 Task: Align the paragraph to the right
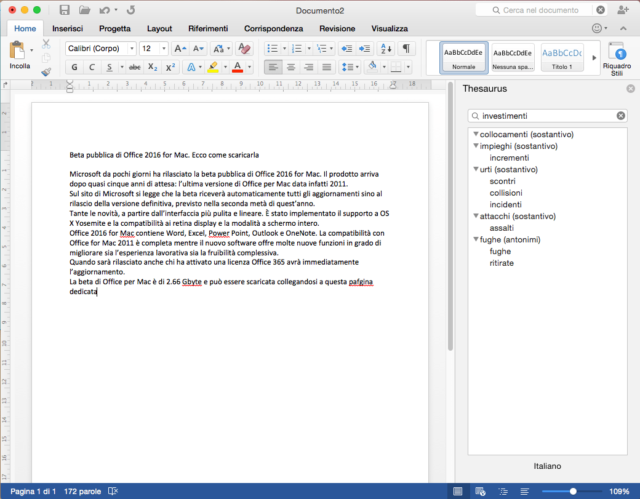click(x=309, y=67)
